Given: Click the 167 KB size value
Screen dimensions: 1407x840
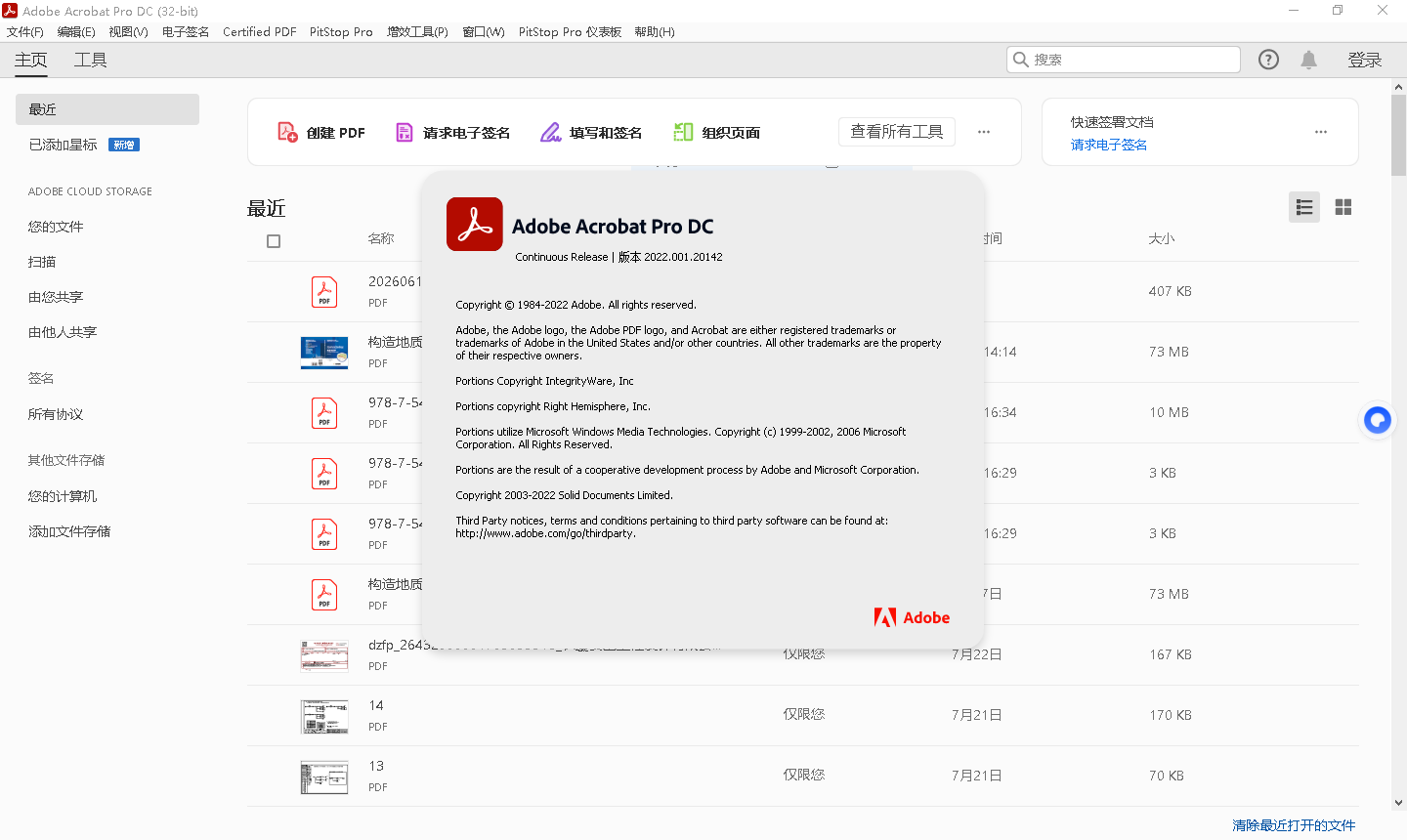Looking at the screenshot, I should point(1171,654).
